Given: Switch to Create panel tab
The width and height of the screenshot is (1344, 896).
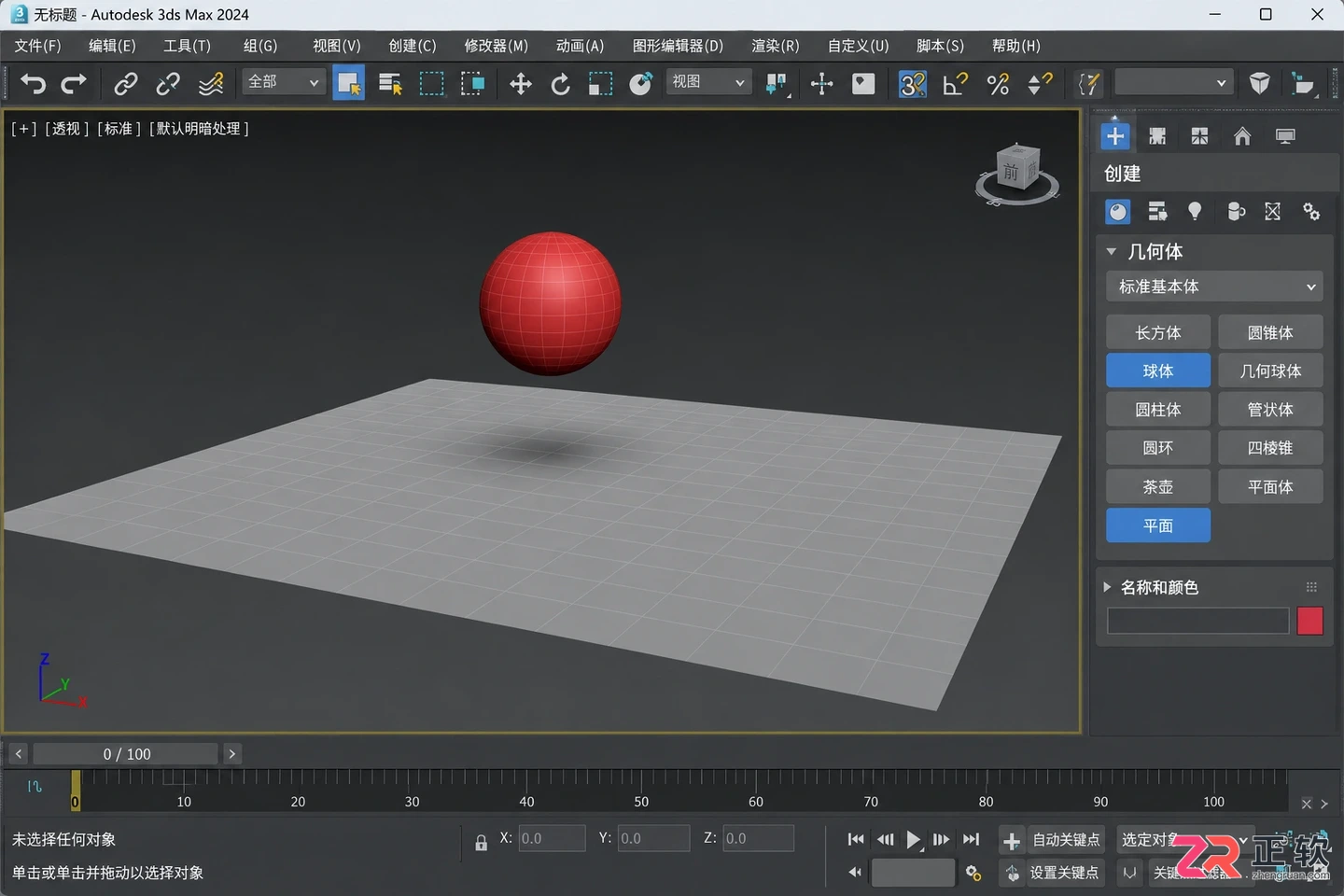Looking at the screenshot, I should pos(1114,136).
